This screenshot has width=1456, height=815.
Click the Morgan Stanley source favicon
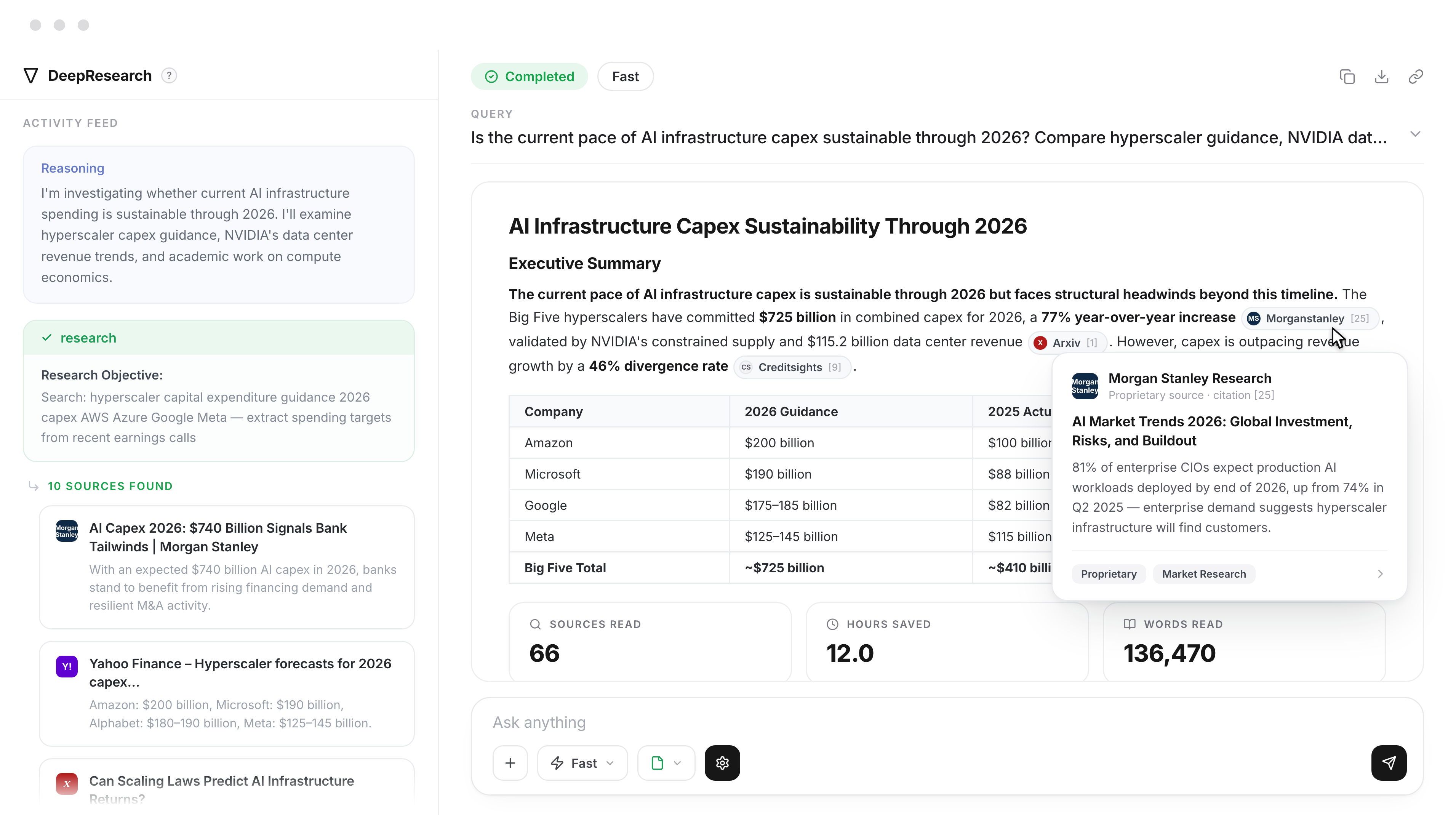click(67, 531)
